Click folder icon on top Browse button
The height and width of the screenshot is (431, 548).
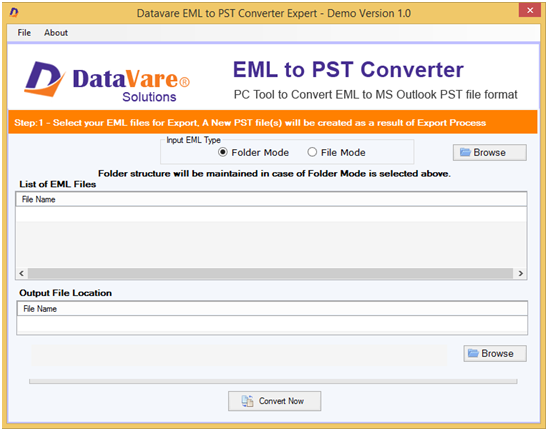[x=465, y=152]
